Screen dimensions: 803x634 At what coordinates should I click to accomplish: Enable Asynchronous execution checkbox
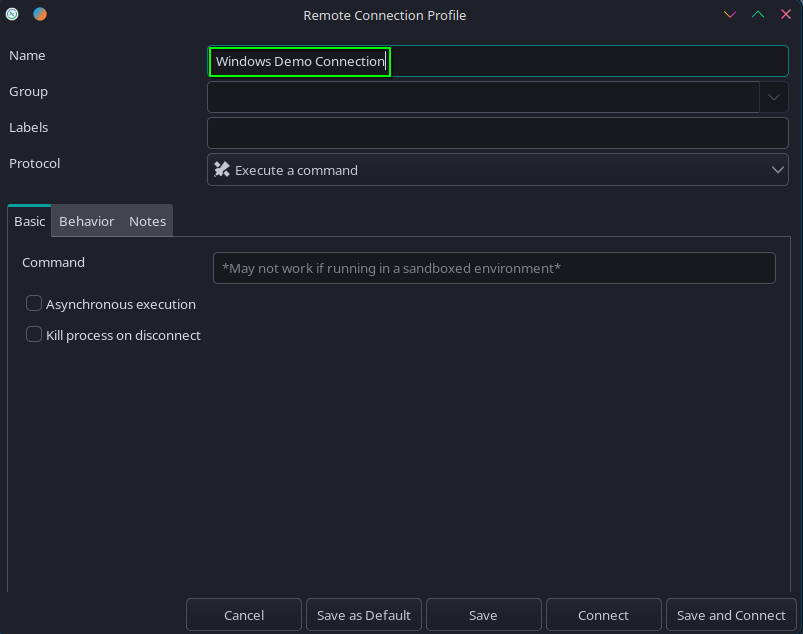pyautogui.click(x=34, y=304)
